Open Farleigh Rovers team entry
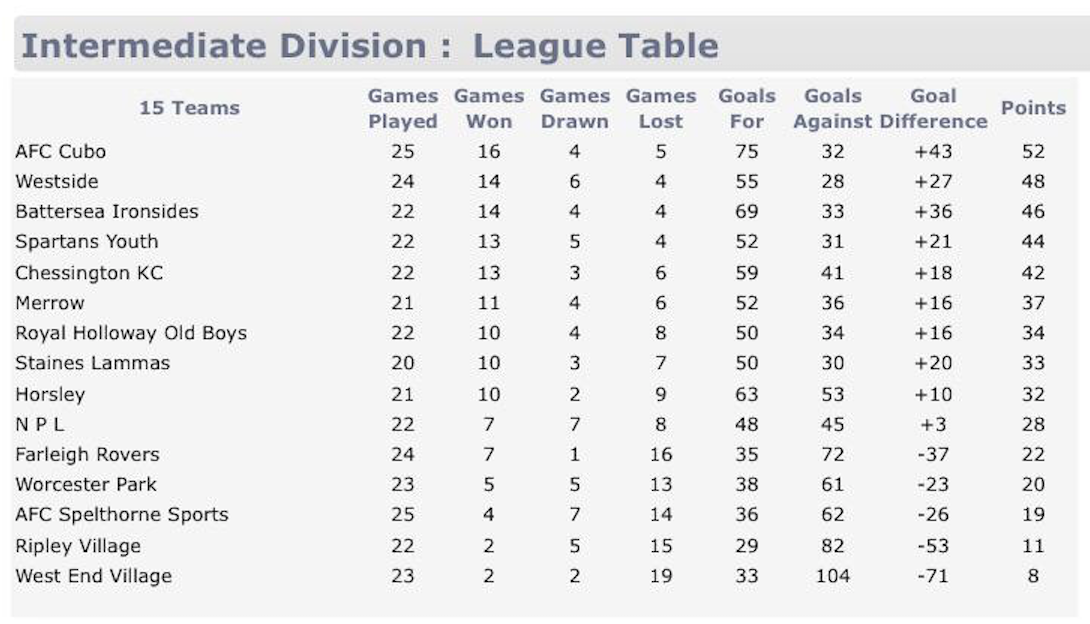1090x624 pixels. click(x=87, y=454)
